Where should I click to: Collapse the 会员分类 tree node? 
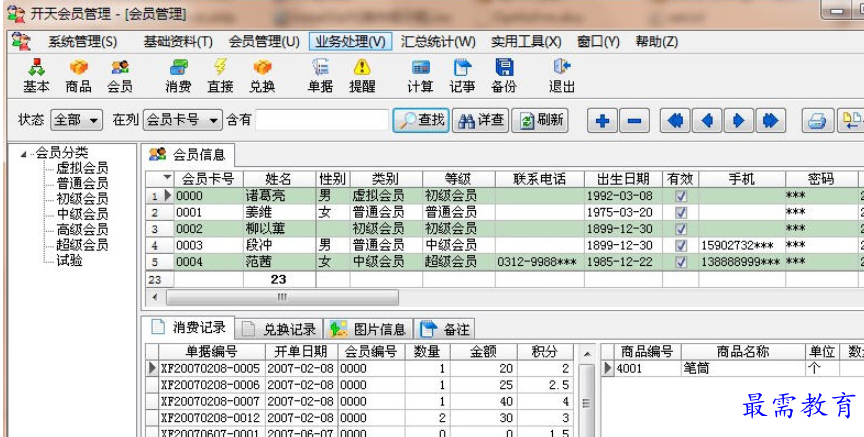pyautogui.click(x=23, y=154)
